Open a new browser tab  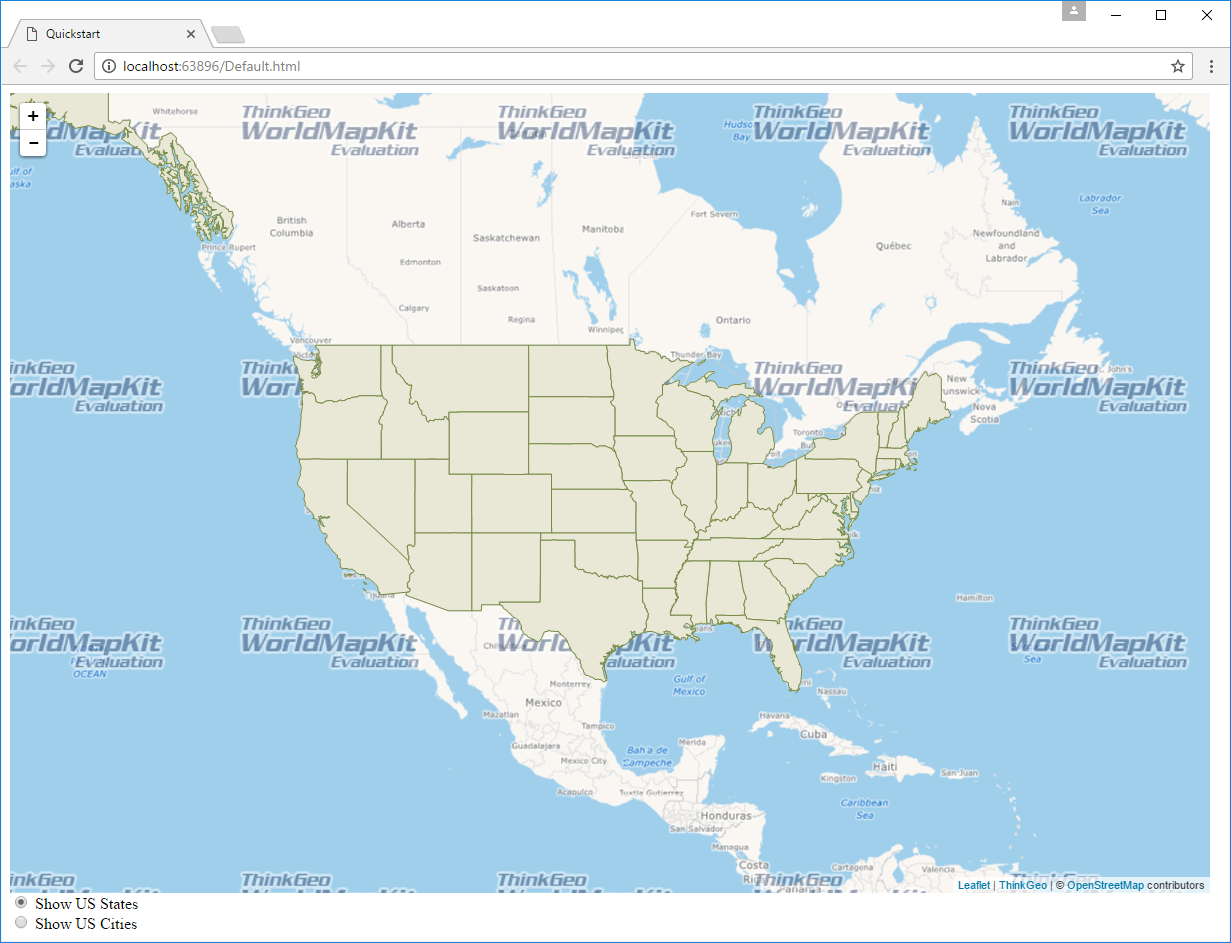pos(228,35)
